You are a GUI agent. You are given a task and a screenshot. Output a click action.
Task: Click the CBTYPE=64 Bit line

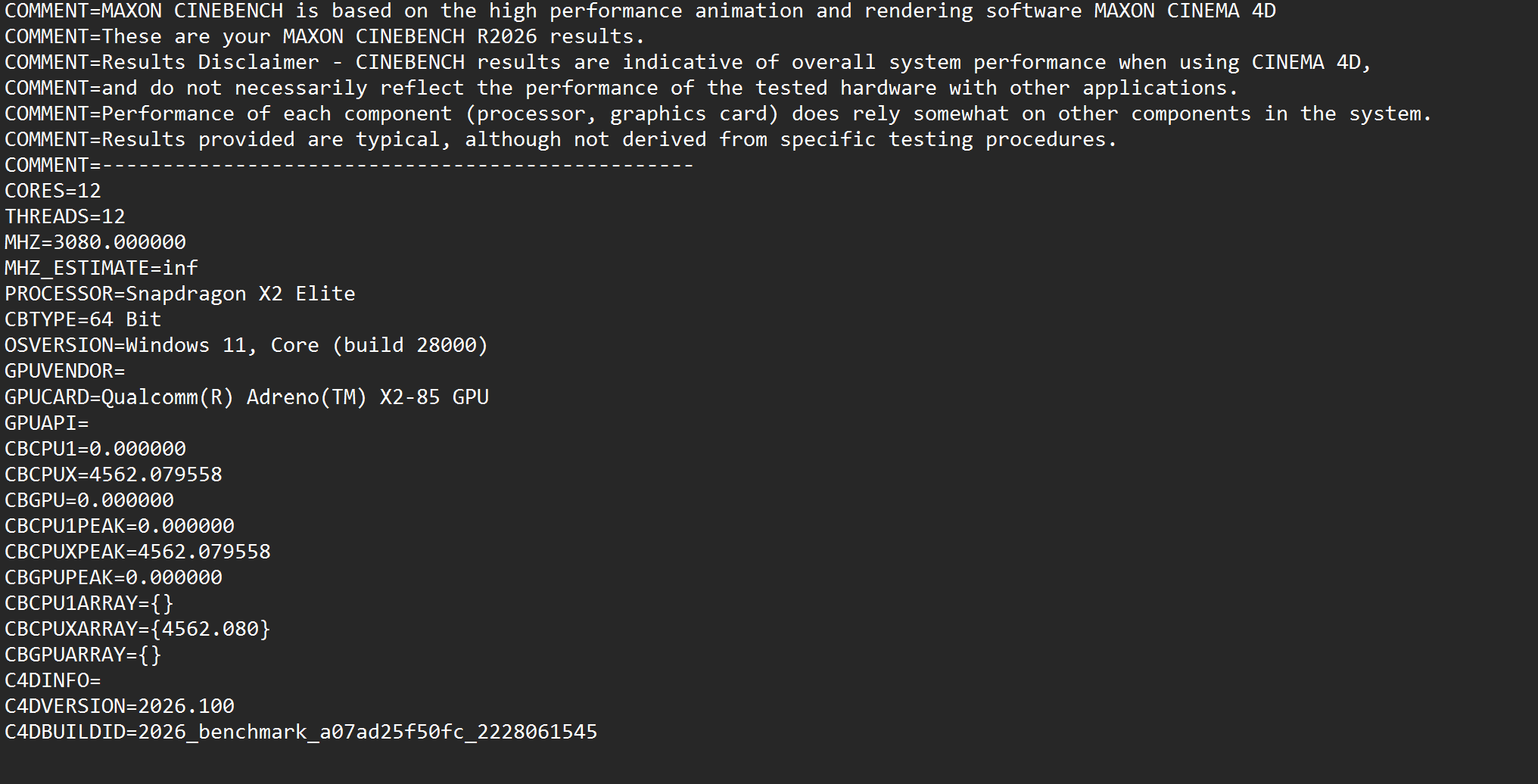pyautogui.click(x=83, y=319)
